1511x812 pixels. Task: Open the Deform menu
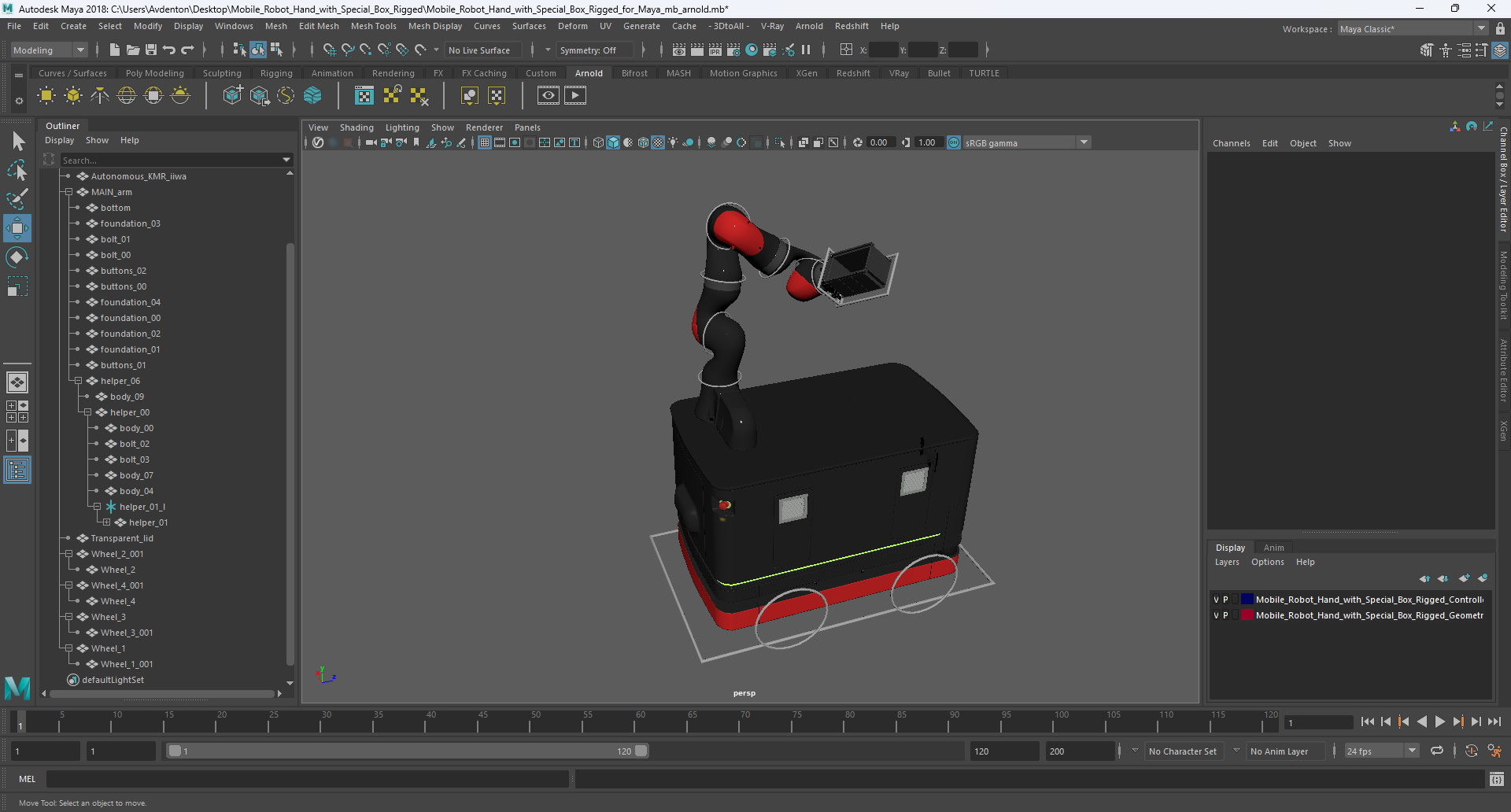pyautogui.click(x=572, y=26)
